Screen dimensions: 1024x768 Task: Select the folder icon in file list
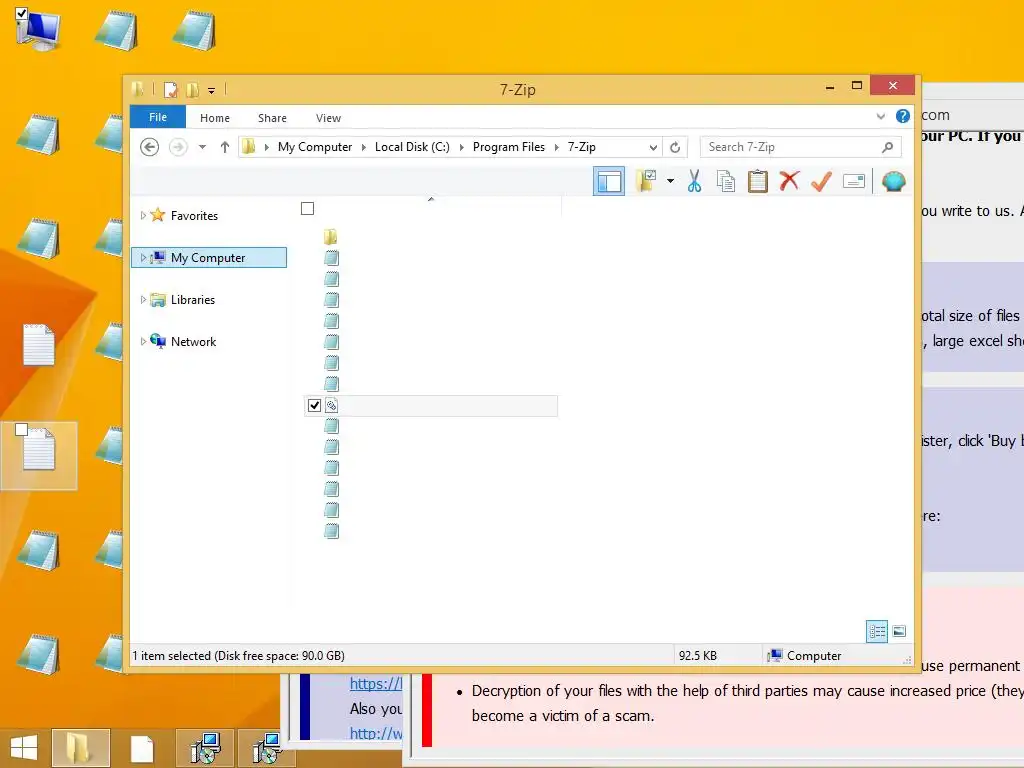click(331, 236)
